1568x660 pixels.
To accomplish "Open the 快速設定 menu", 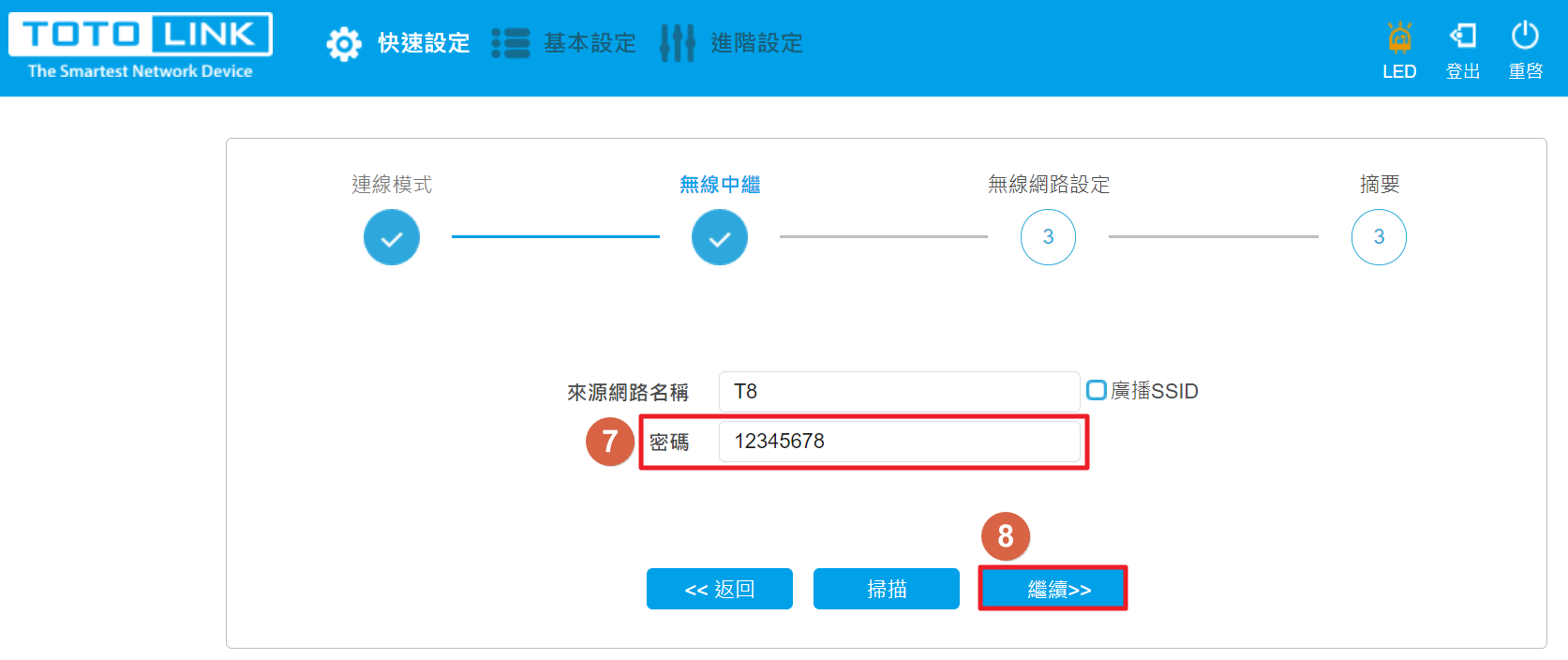I will 424,43.
